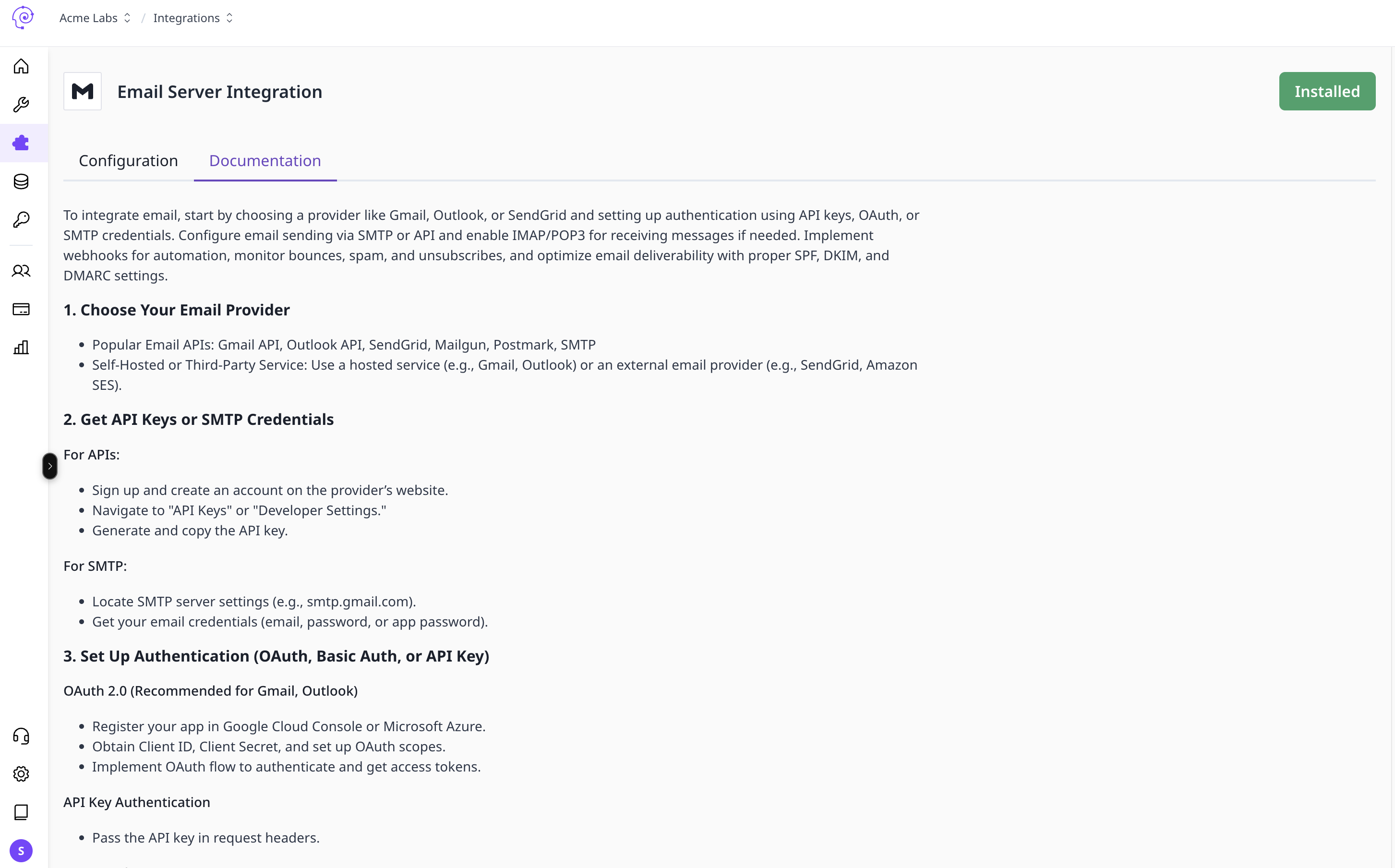Select the puzzle piece integrations icon
The width and height of the screenshot is (1395, 868).
tap(21, 143)
